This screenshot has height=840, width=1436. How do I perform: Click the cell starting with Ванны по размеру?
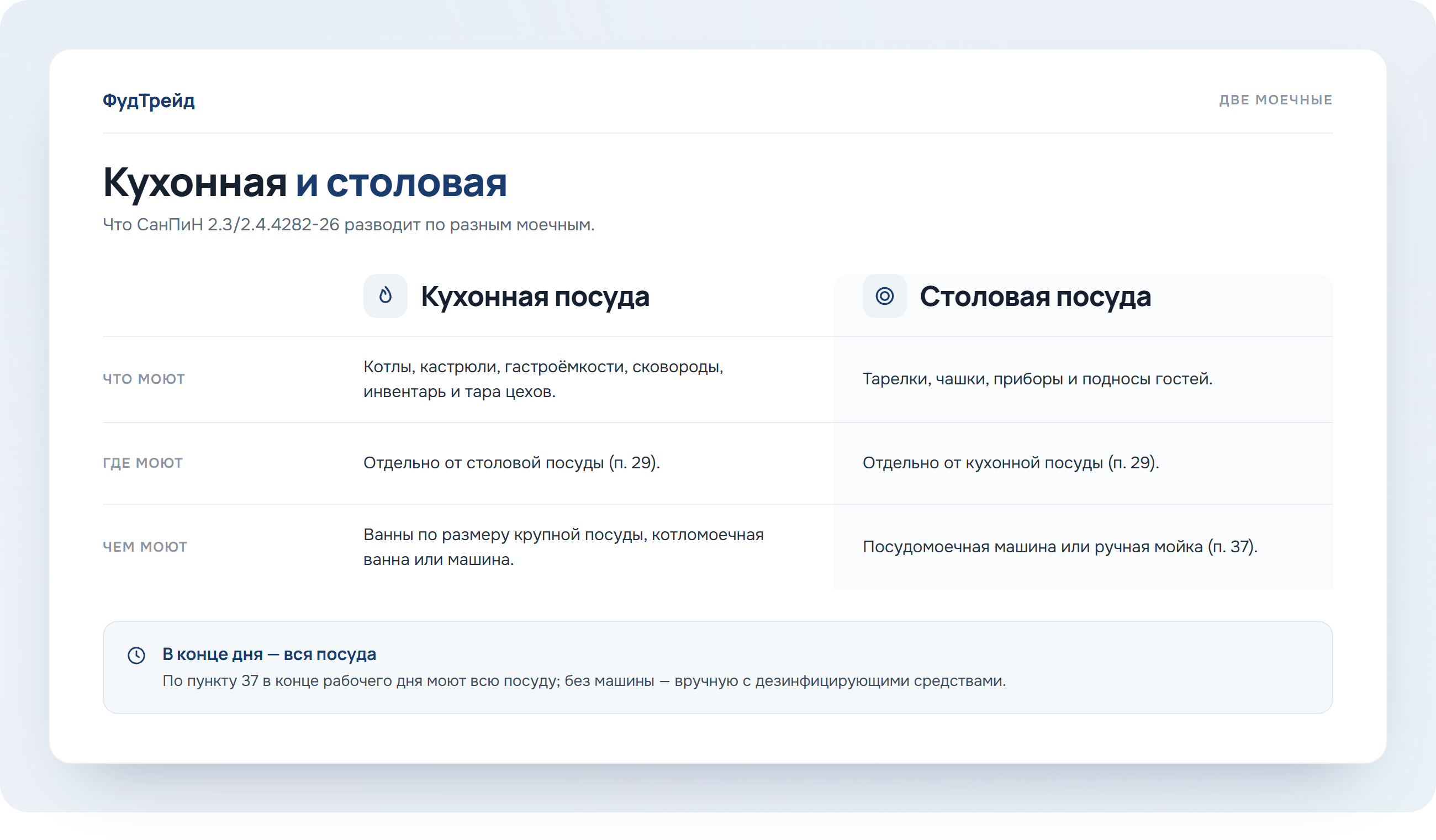tap(563, 547)
